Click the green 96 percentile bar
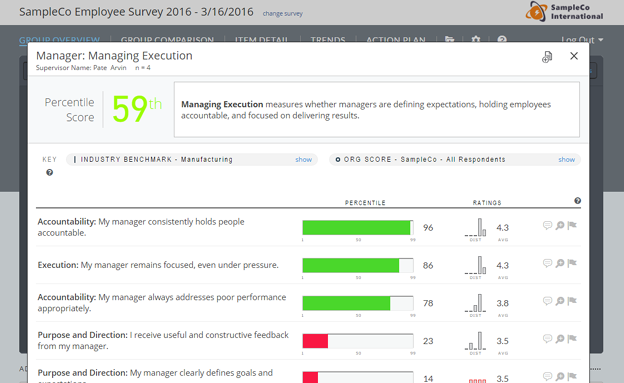 356,227
